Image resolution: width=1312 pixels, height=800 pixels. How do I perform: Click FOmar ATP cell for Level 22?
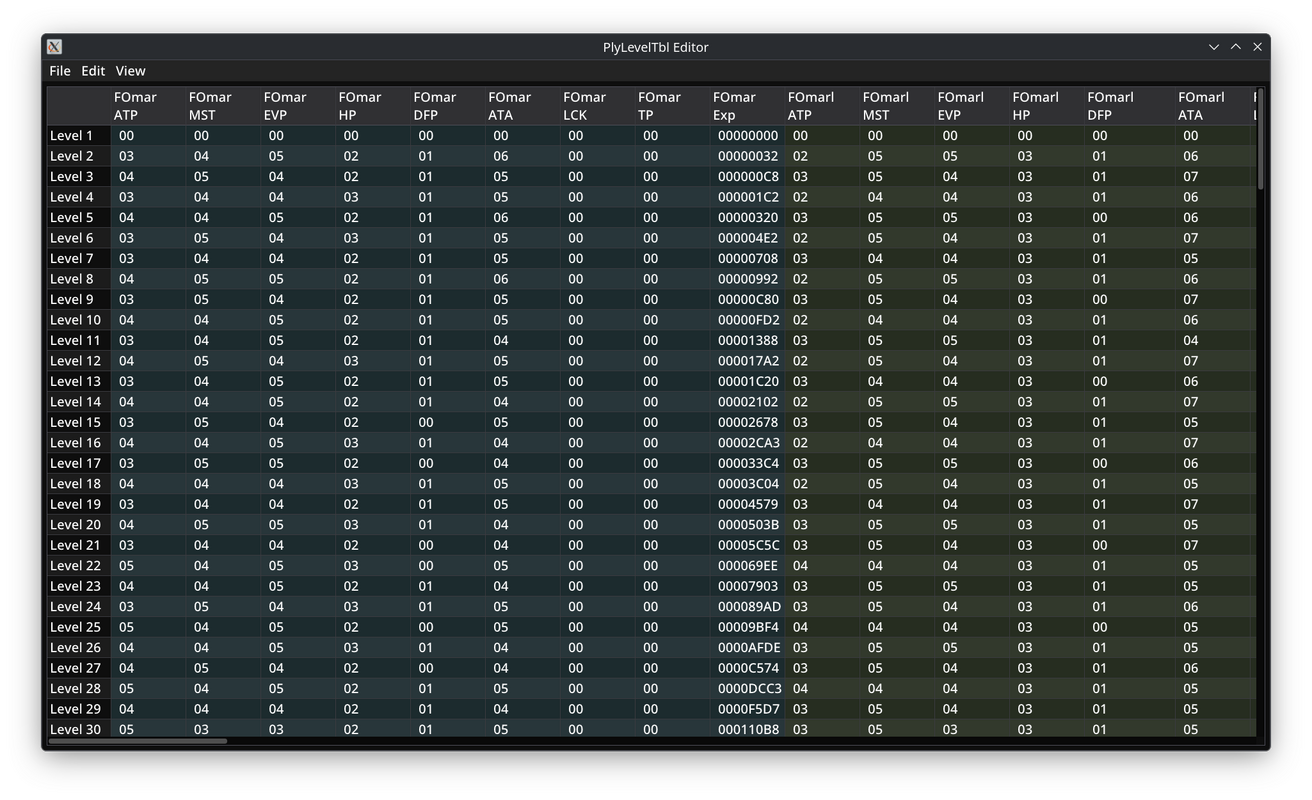(147, 566)
